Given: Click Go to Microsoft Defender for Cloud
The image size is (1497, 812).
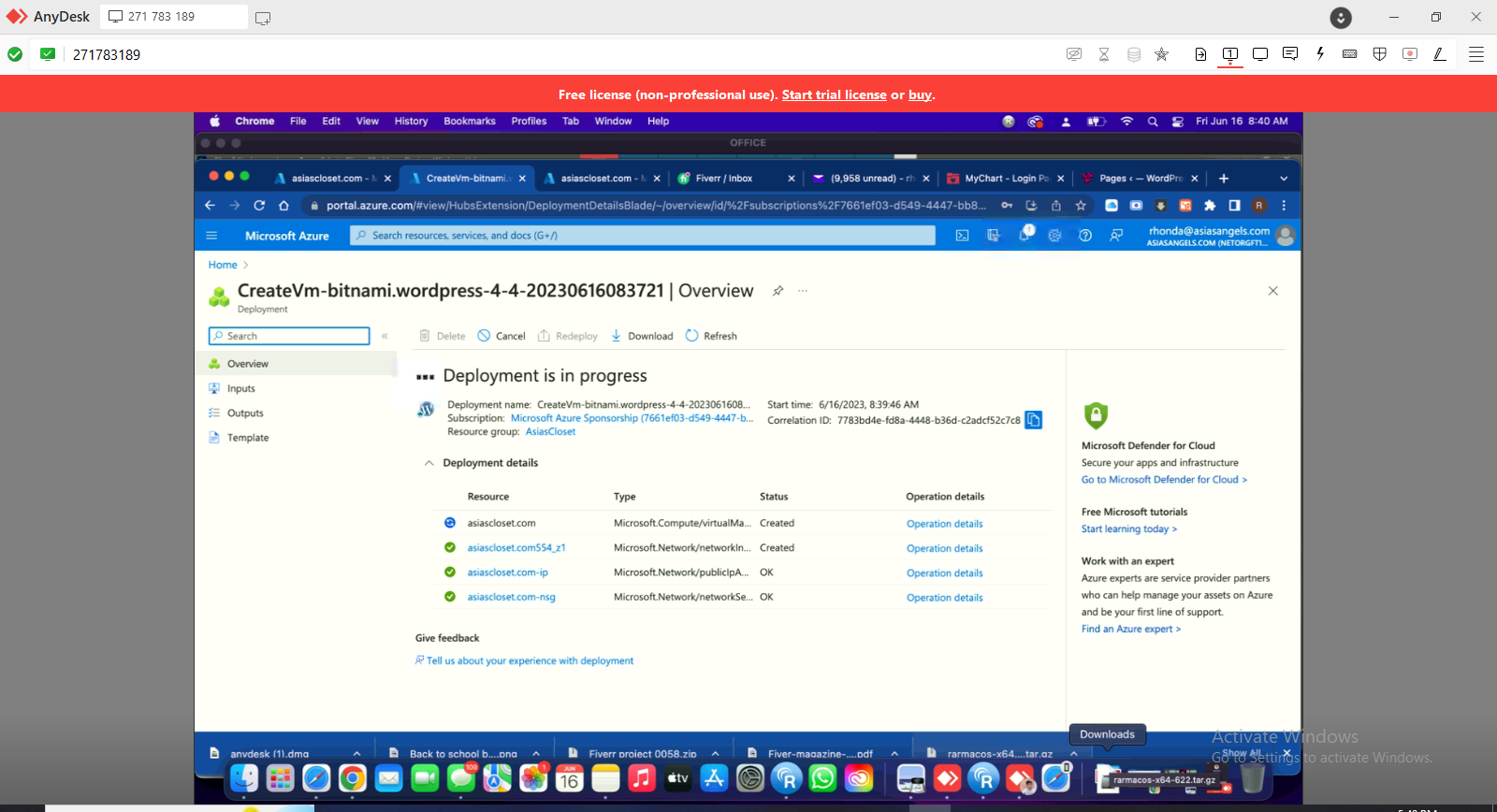Looking at the screenshot, I should (1164, 480).
